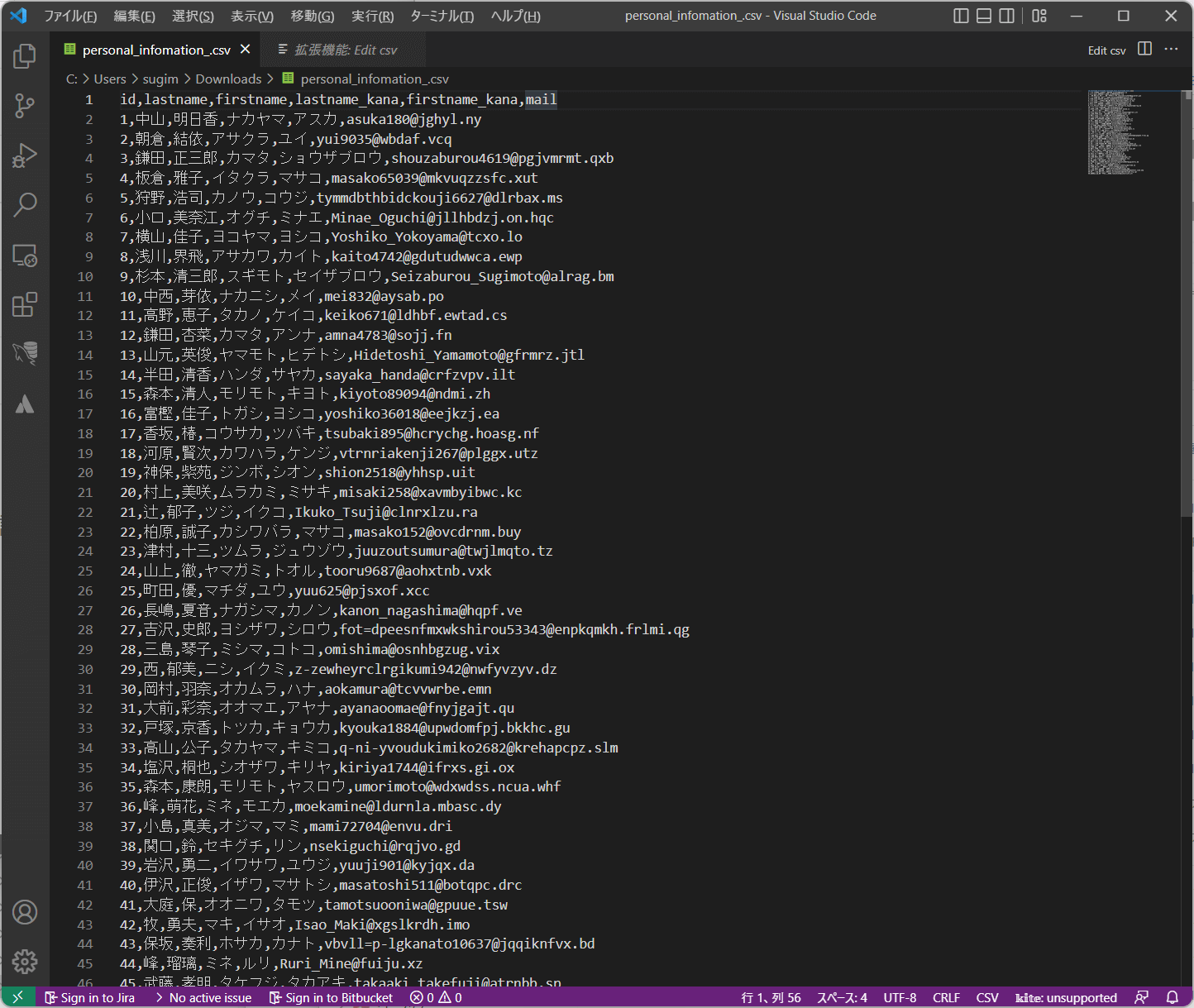Open the ヘルプ(H) menu

(x=515, y=16)
